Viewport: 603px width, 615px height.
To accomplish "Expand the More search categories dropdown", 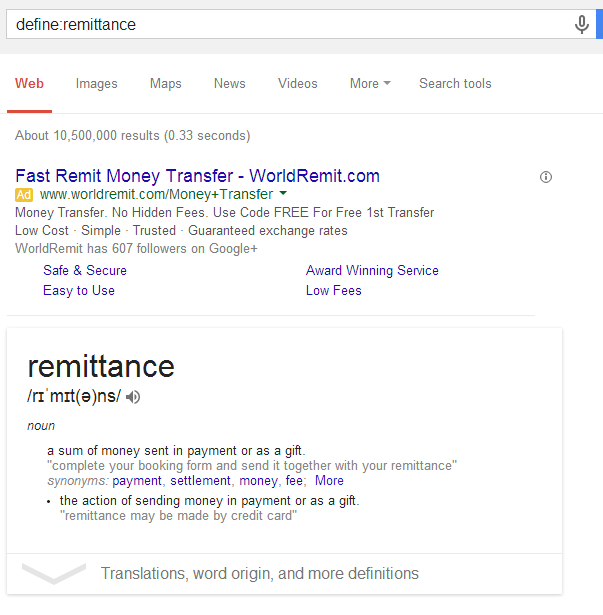I will coord(370,84).
